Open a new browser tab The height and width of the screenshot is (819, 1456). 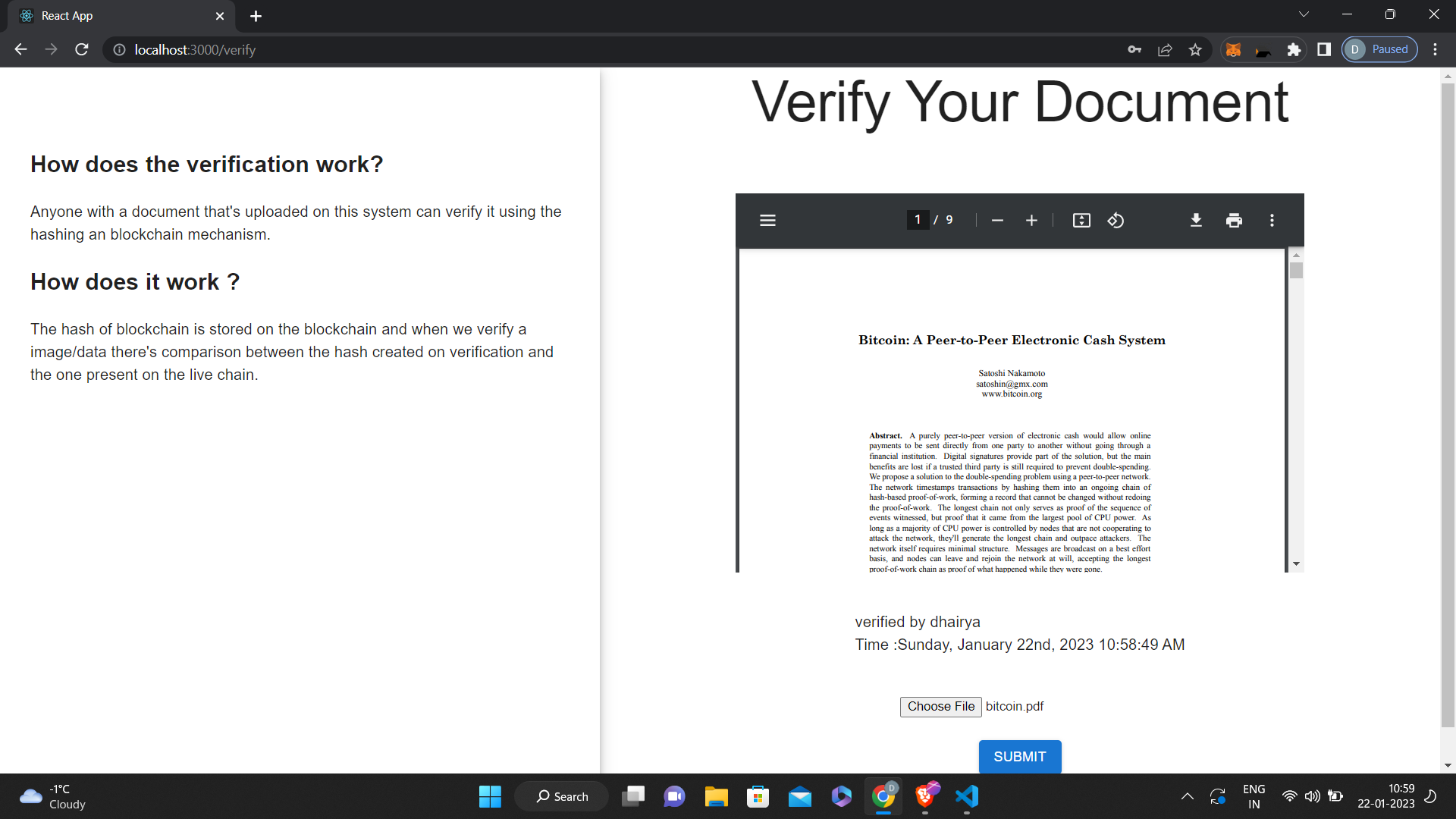click(256, 16)
